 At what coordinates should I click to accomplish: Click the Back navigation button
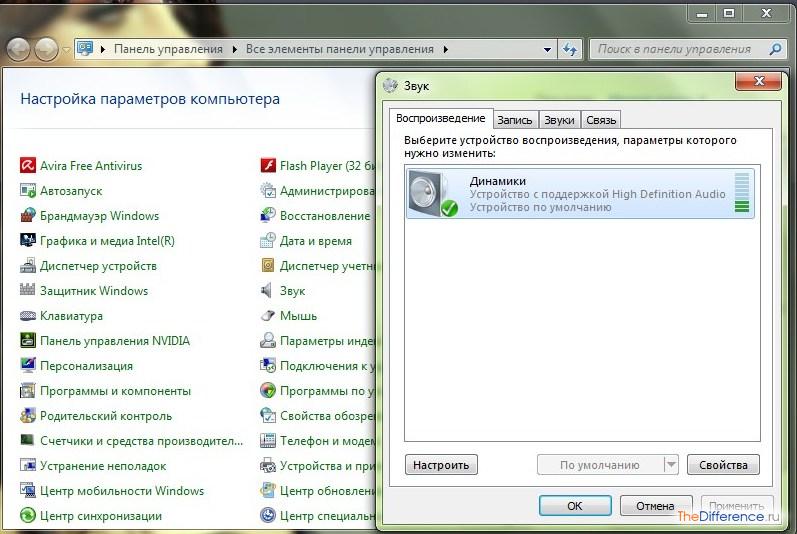[x=18, y=50]
